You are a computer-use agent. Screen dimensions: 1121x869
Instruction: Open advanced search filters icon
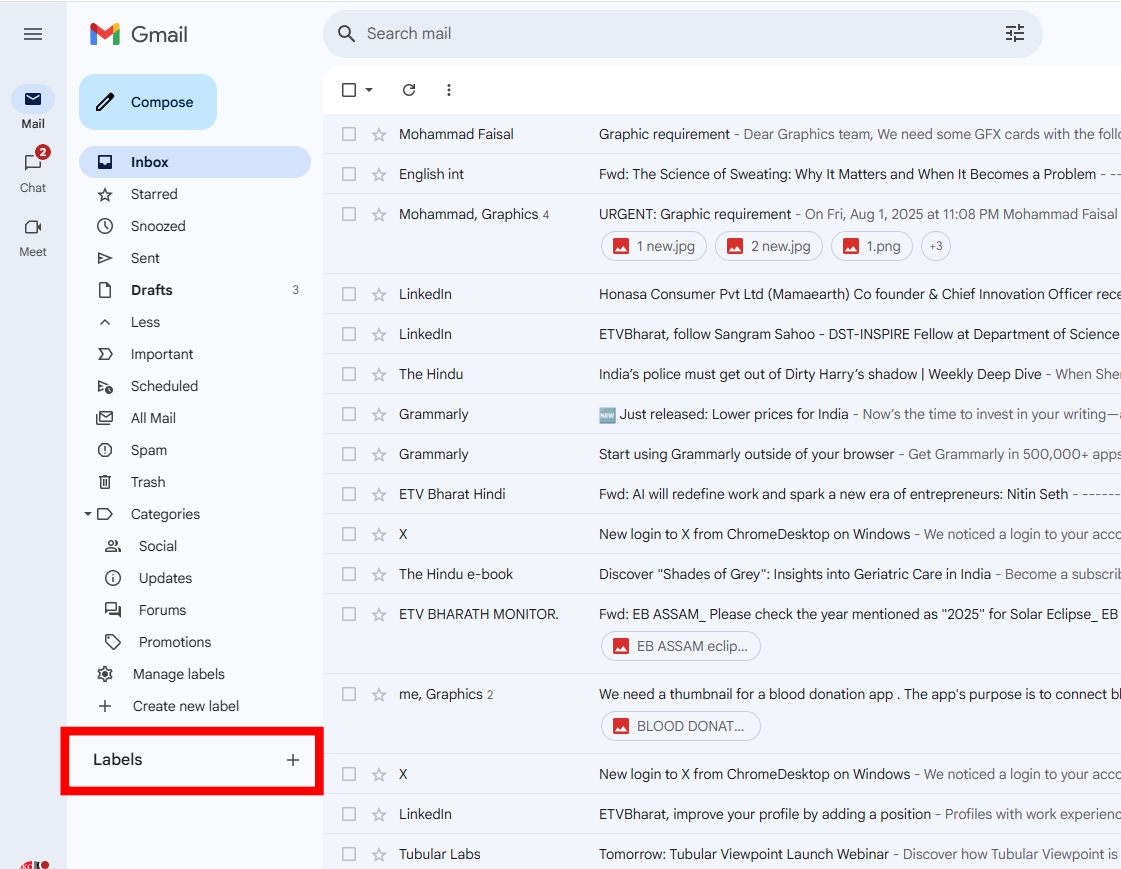(1014, 33)
